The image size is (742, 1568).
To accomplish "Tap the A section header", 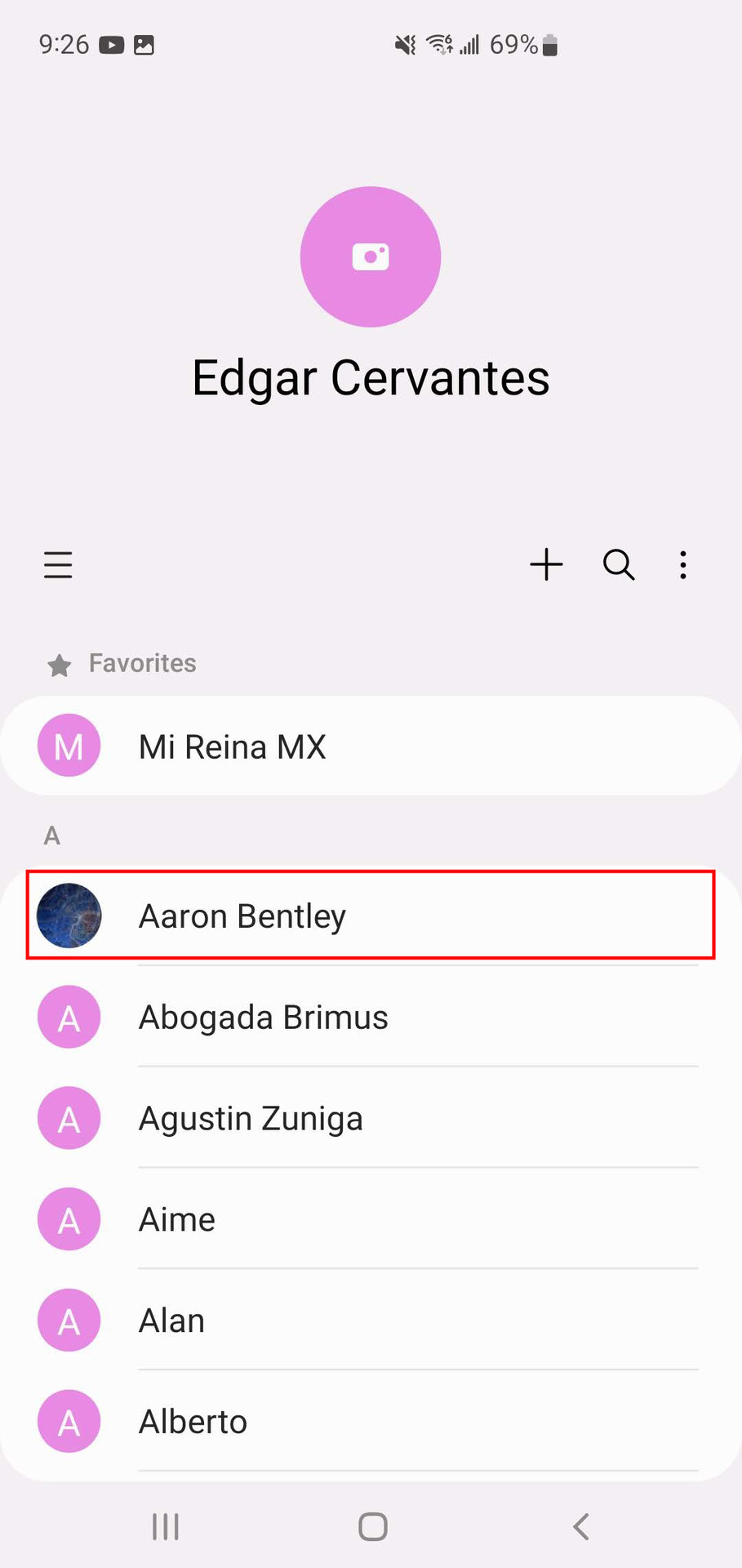I will (52, 835).
